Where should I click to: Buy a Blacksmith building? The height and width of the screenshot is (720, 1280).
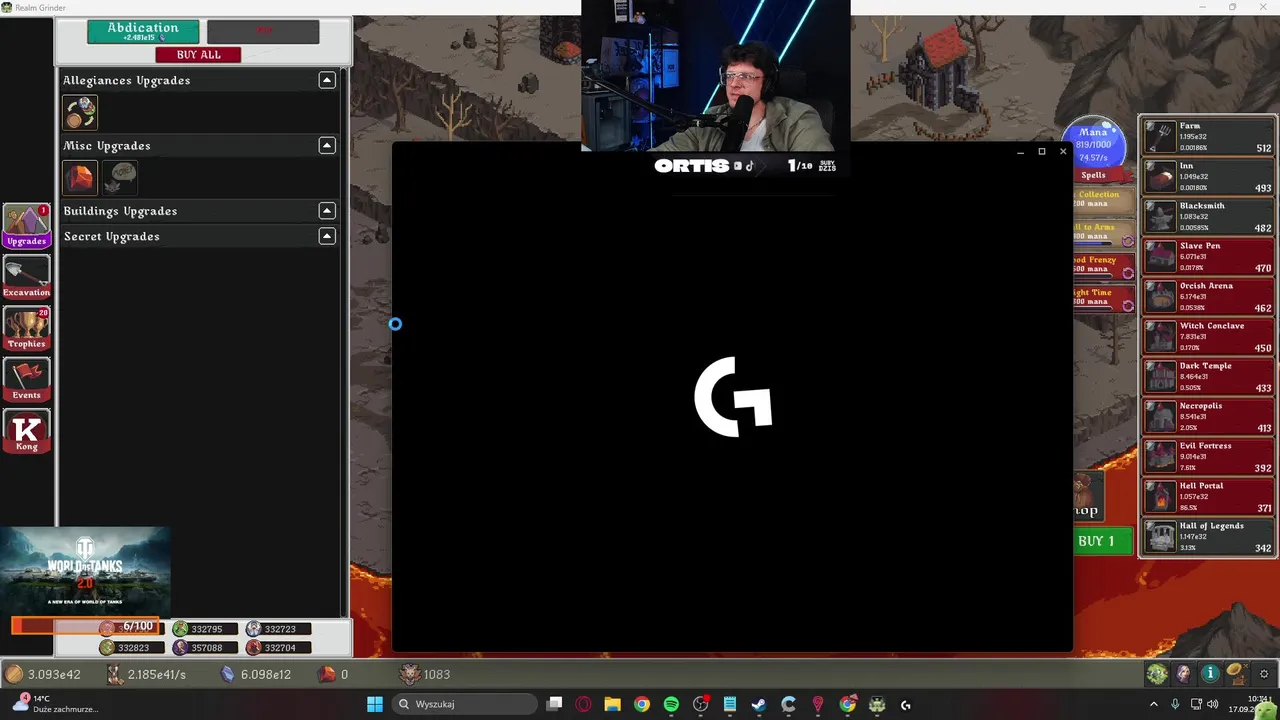1208,217
